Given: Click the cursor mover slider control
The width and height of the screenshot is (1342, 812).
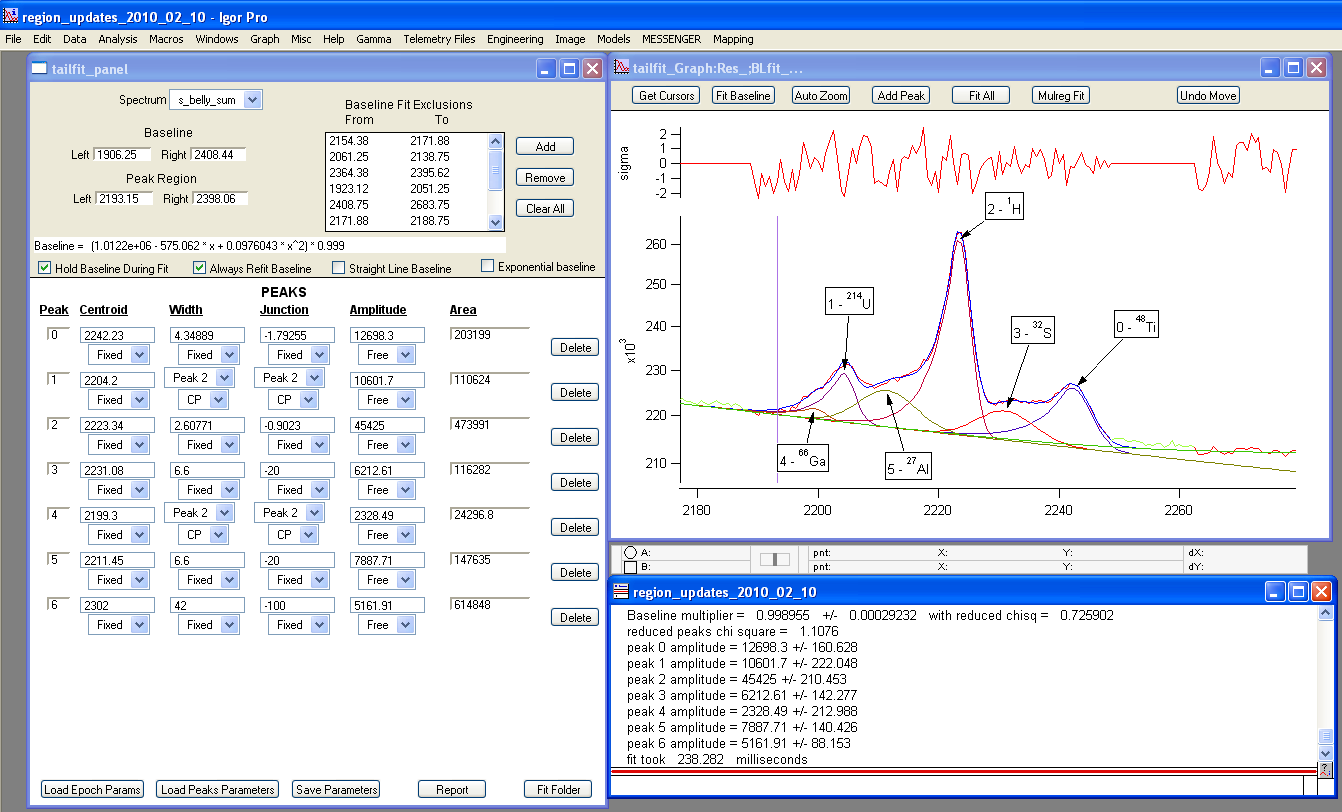Looking at the screenshot, I should tap(775, 559).
